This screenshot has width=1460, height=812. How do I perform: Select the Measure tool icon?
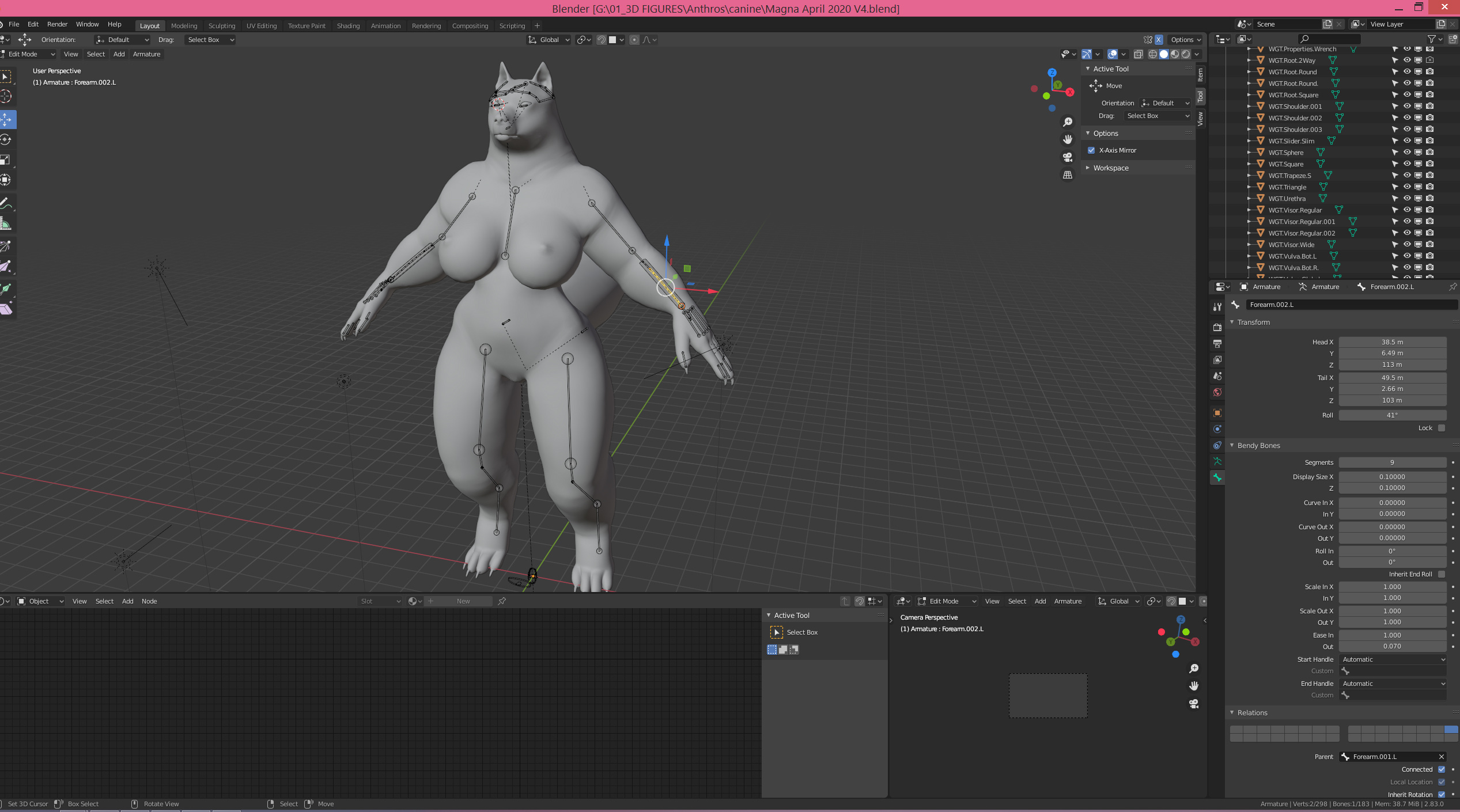[6, 224]
